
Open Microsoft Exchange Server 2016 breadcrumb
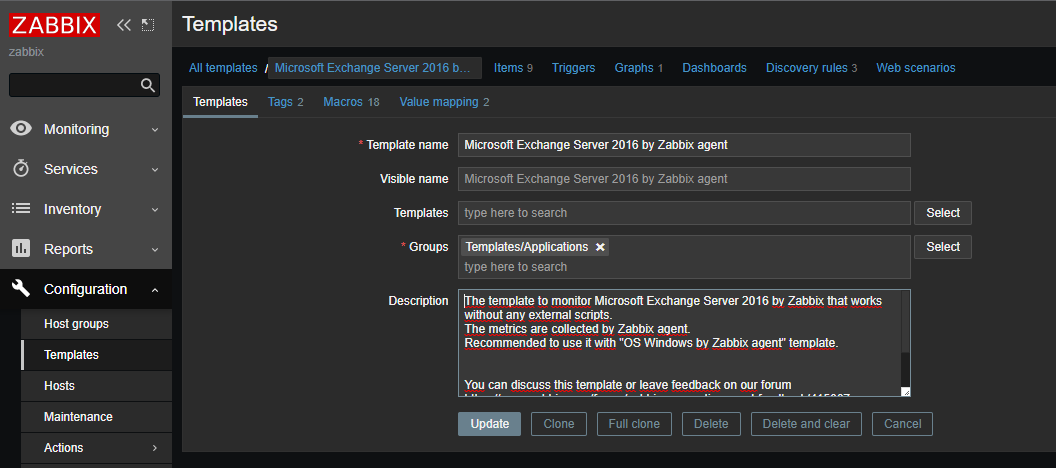tap(375, 67)
